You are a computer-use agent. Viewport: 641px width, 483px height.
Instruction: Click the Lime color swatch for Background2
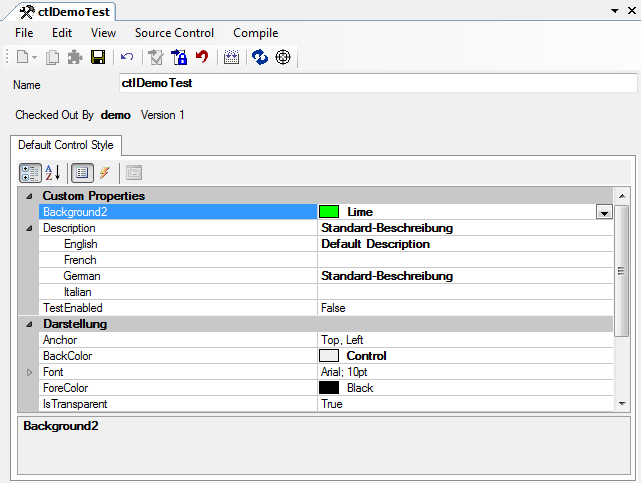point(329,212)
